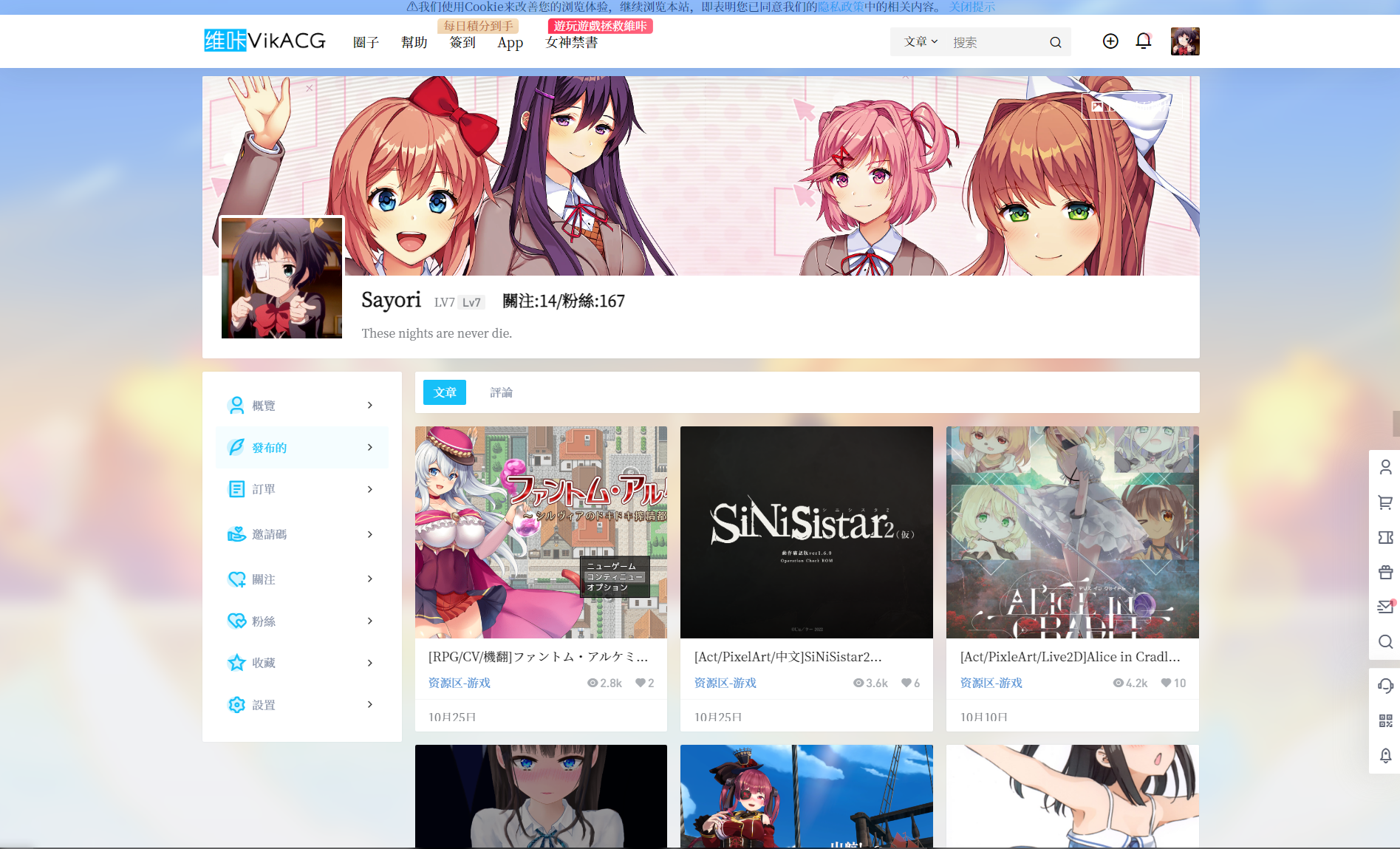This screenshot has height=849, width=1400.
Task: Click the 關注 heart-plus icon in sidebar
Action: click(x=236, y=579)
